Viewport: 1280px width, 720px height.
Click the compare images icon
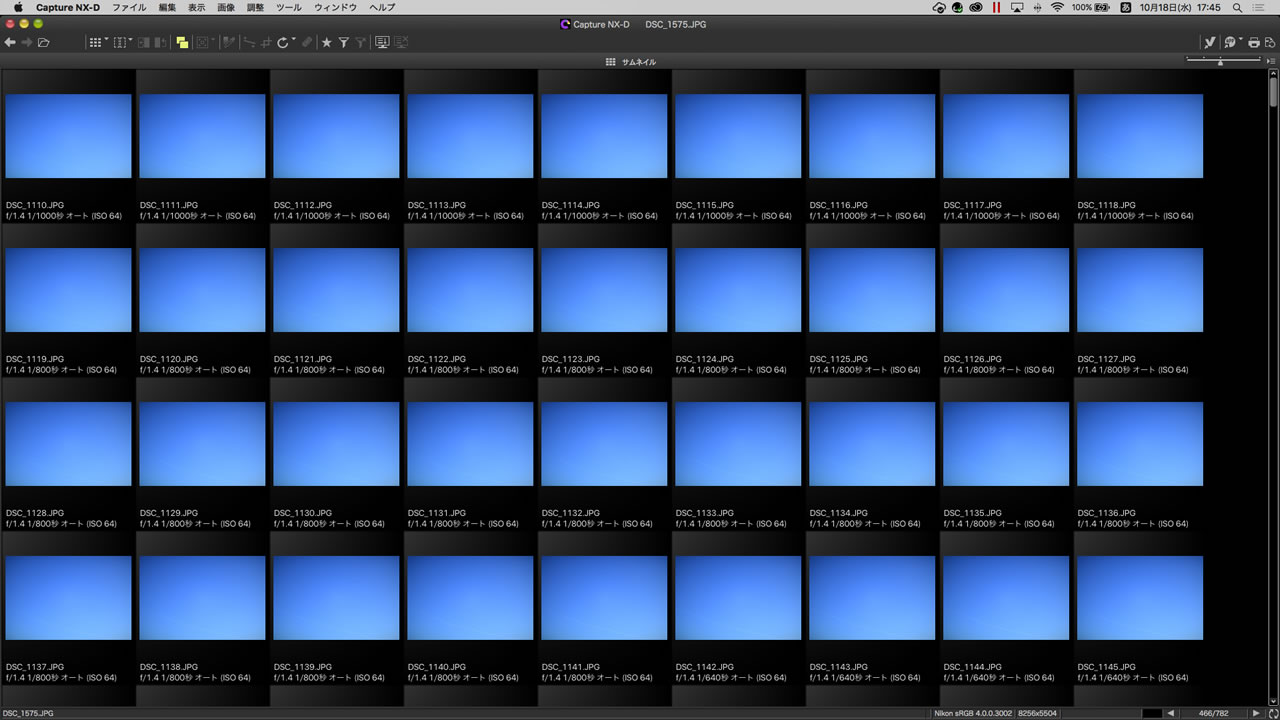click(143, 42)
